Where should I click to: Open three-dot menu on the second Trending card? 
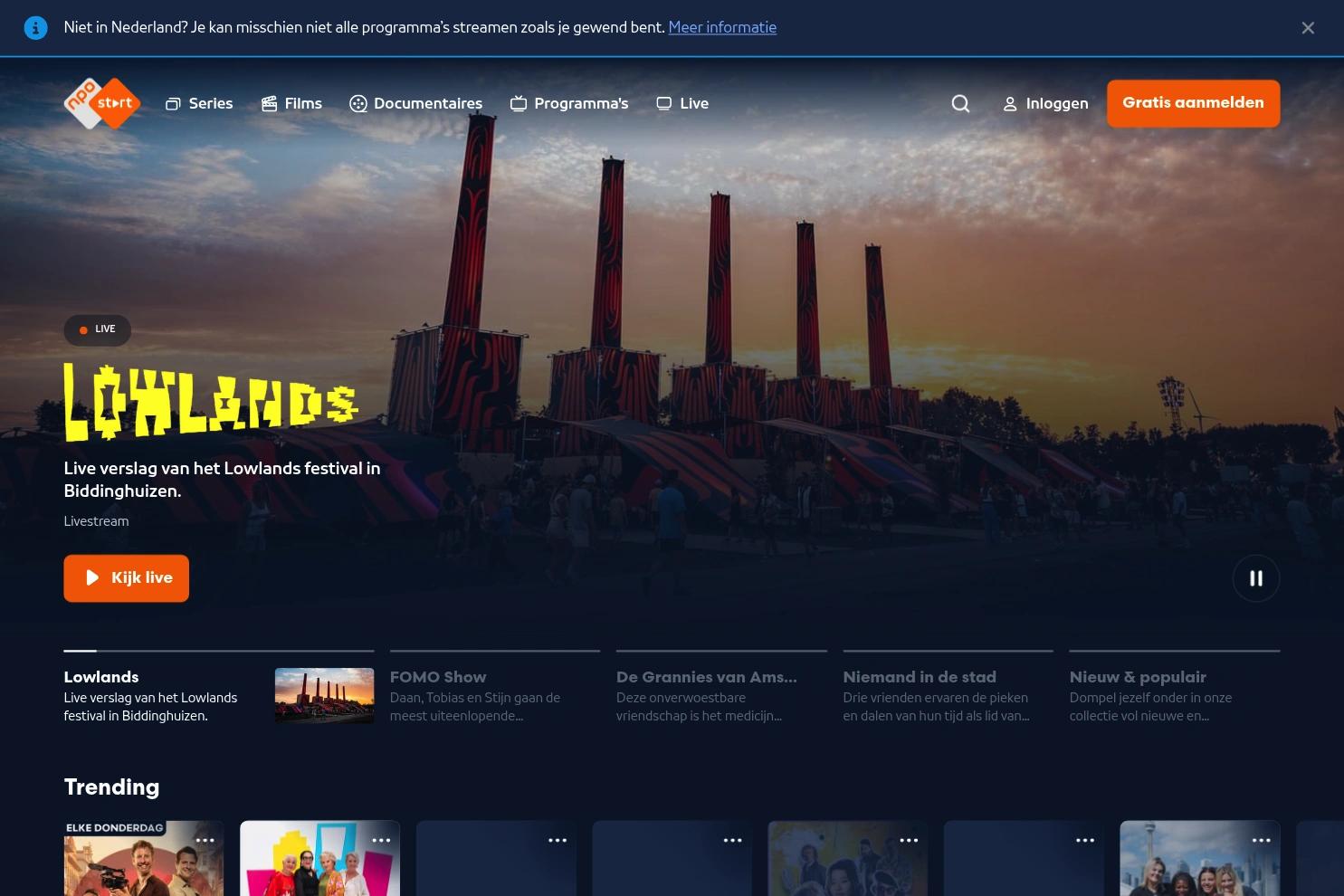point(382,841)
